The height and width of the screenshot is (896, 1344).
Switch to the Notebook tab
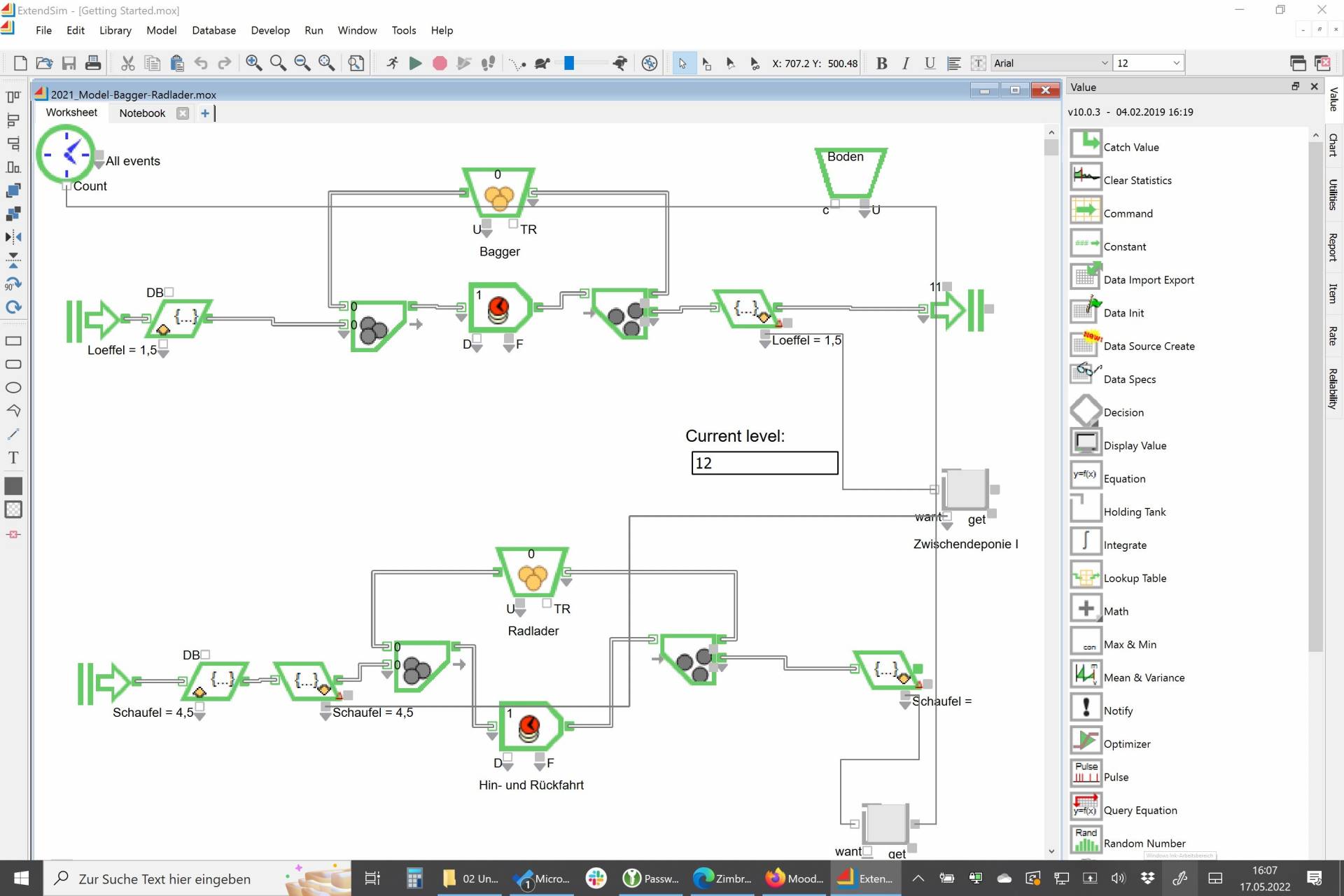click(142, 113)
